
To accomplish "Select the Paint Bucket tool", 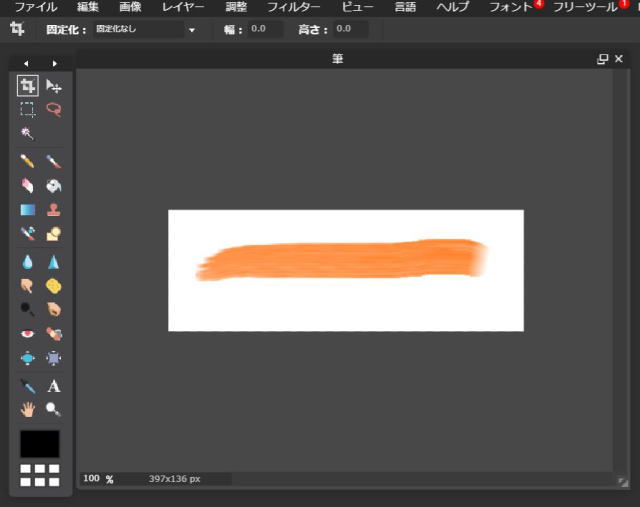I will click(53, 186).
